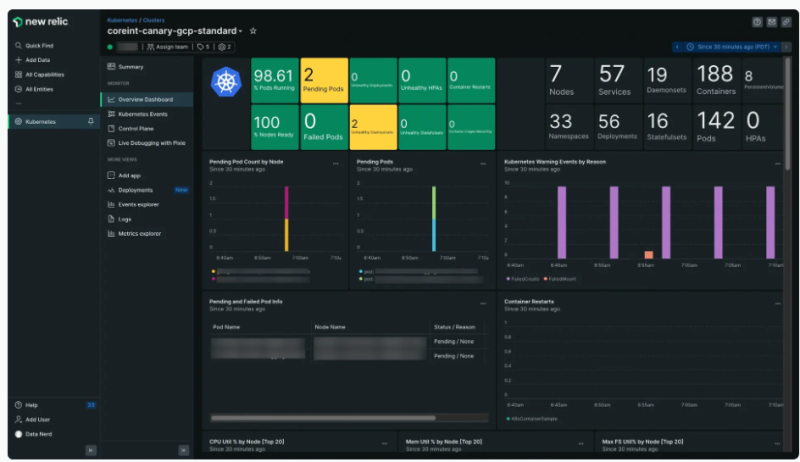Sort table by Status / Reason column

point(454,327)
